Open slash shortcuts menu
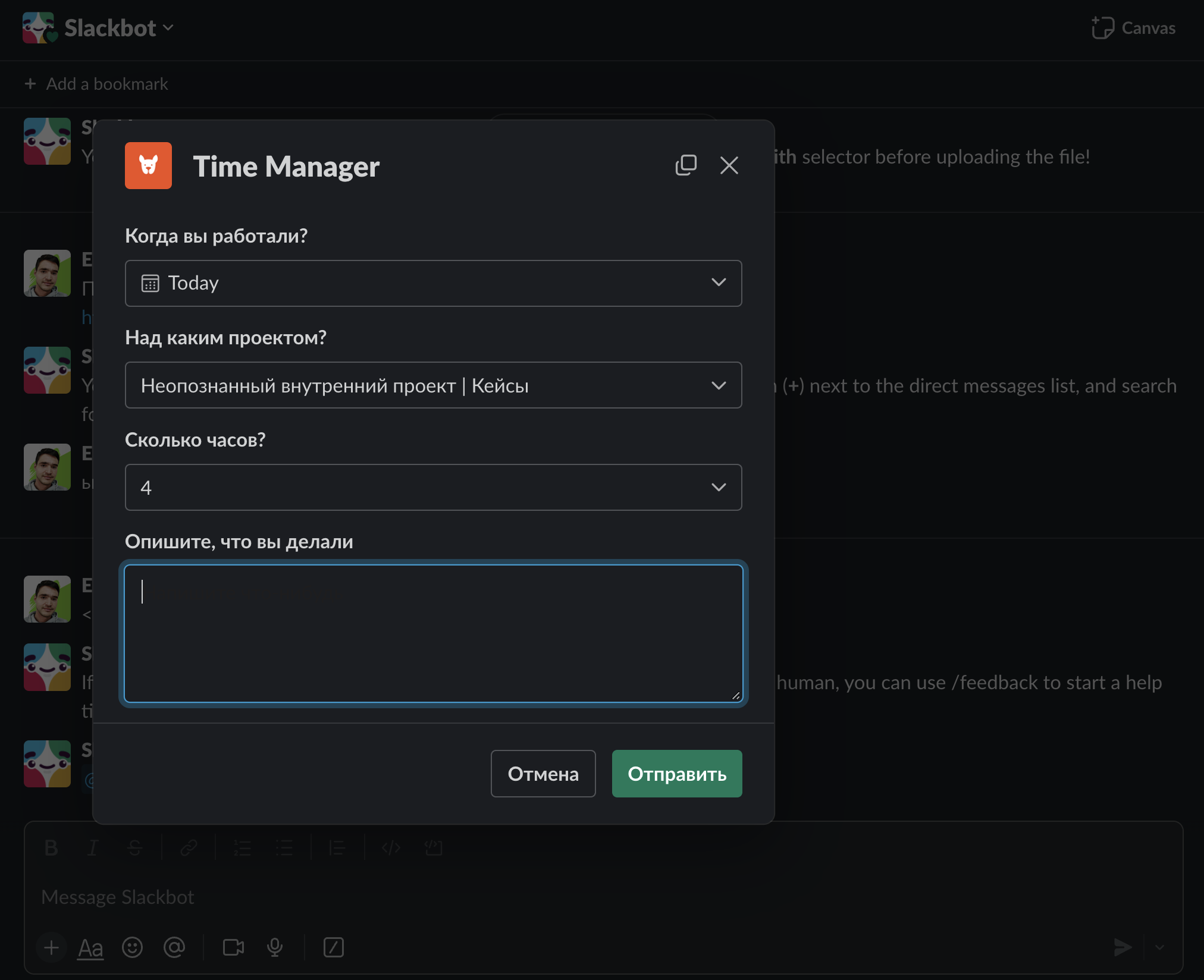The image size is (1204, 980). [x=334, y=947]
